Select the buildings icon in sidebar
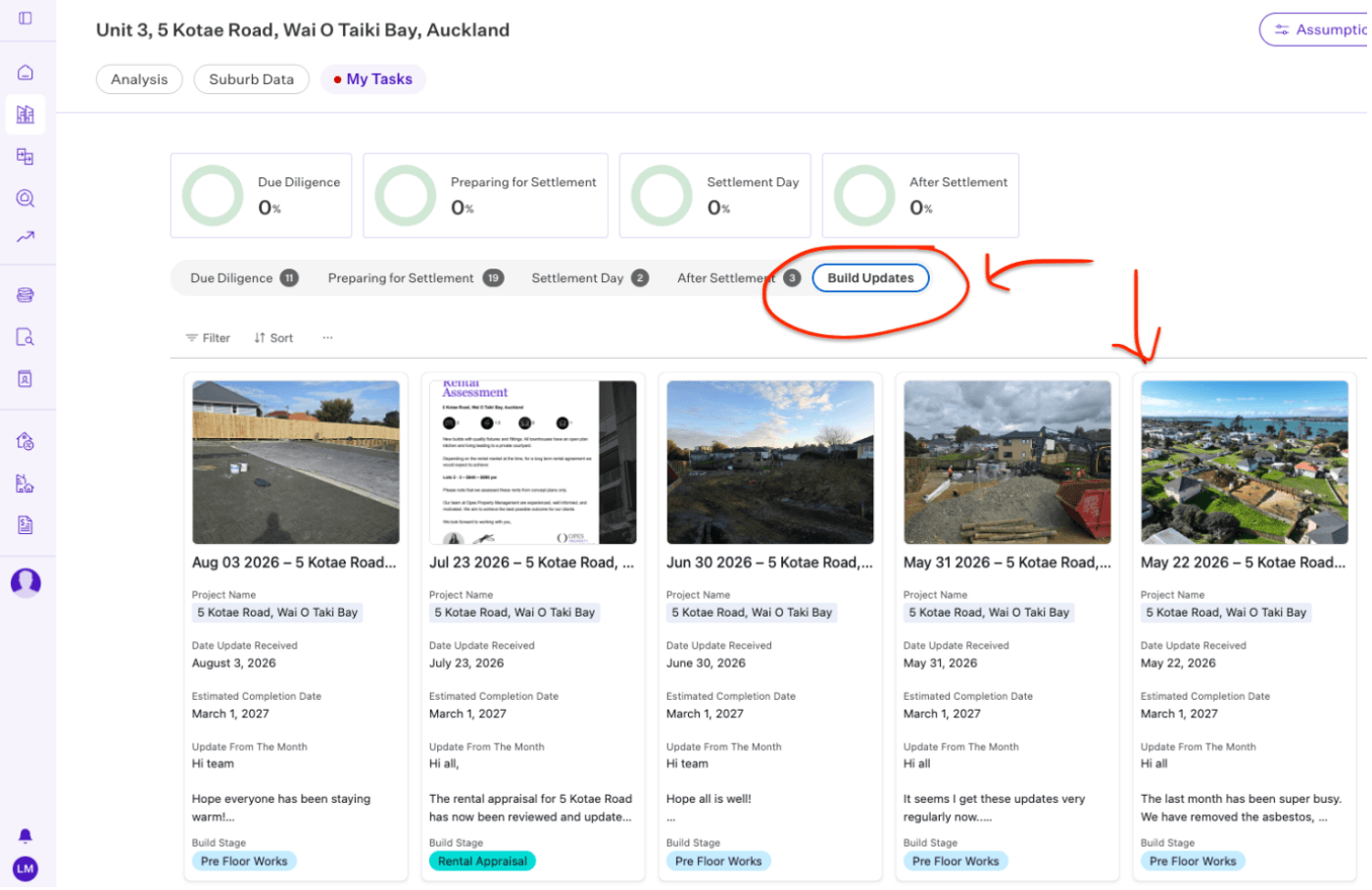 (25, 115)
